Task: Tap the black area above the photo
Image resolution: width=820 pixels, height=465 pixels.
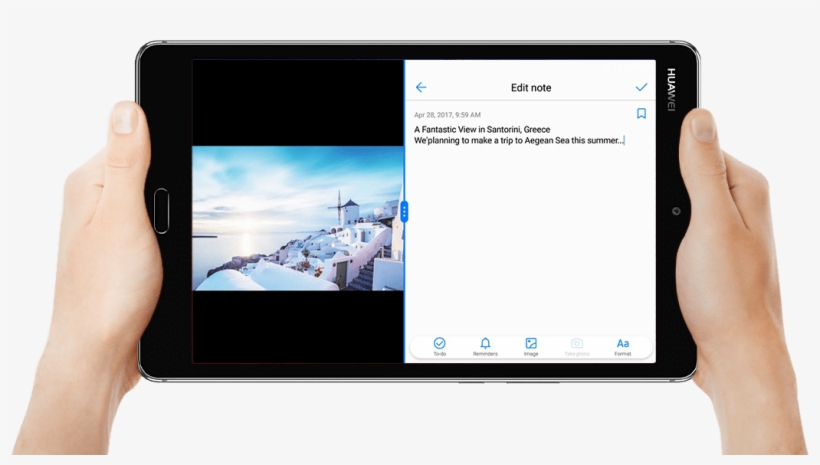Action: coord(298,103)
